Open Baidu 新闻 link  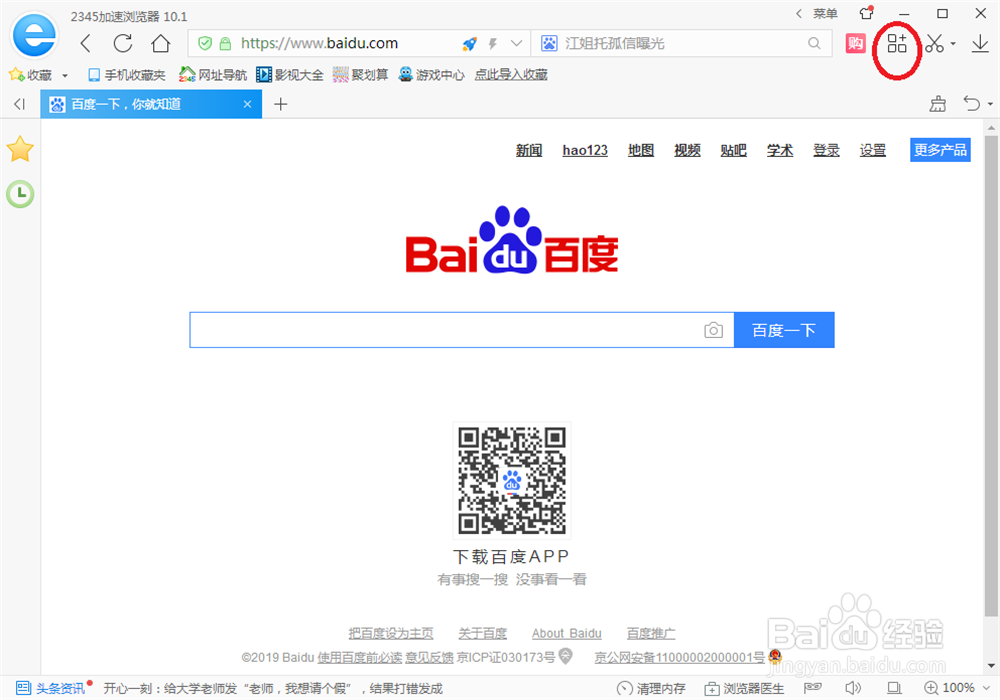tap(529, 150)
